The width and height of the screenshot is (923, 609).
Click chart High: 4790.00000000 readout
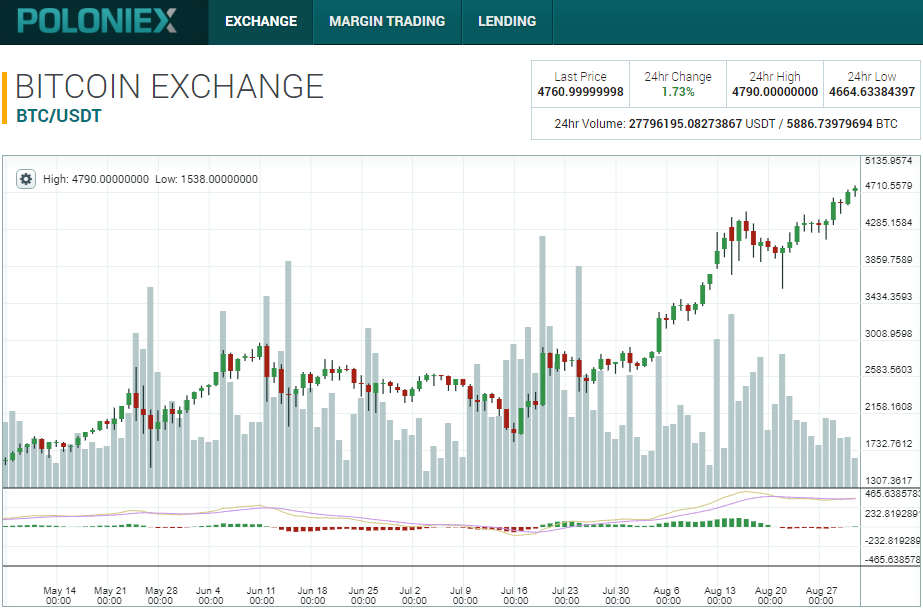tap(96, 179)
